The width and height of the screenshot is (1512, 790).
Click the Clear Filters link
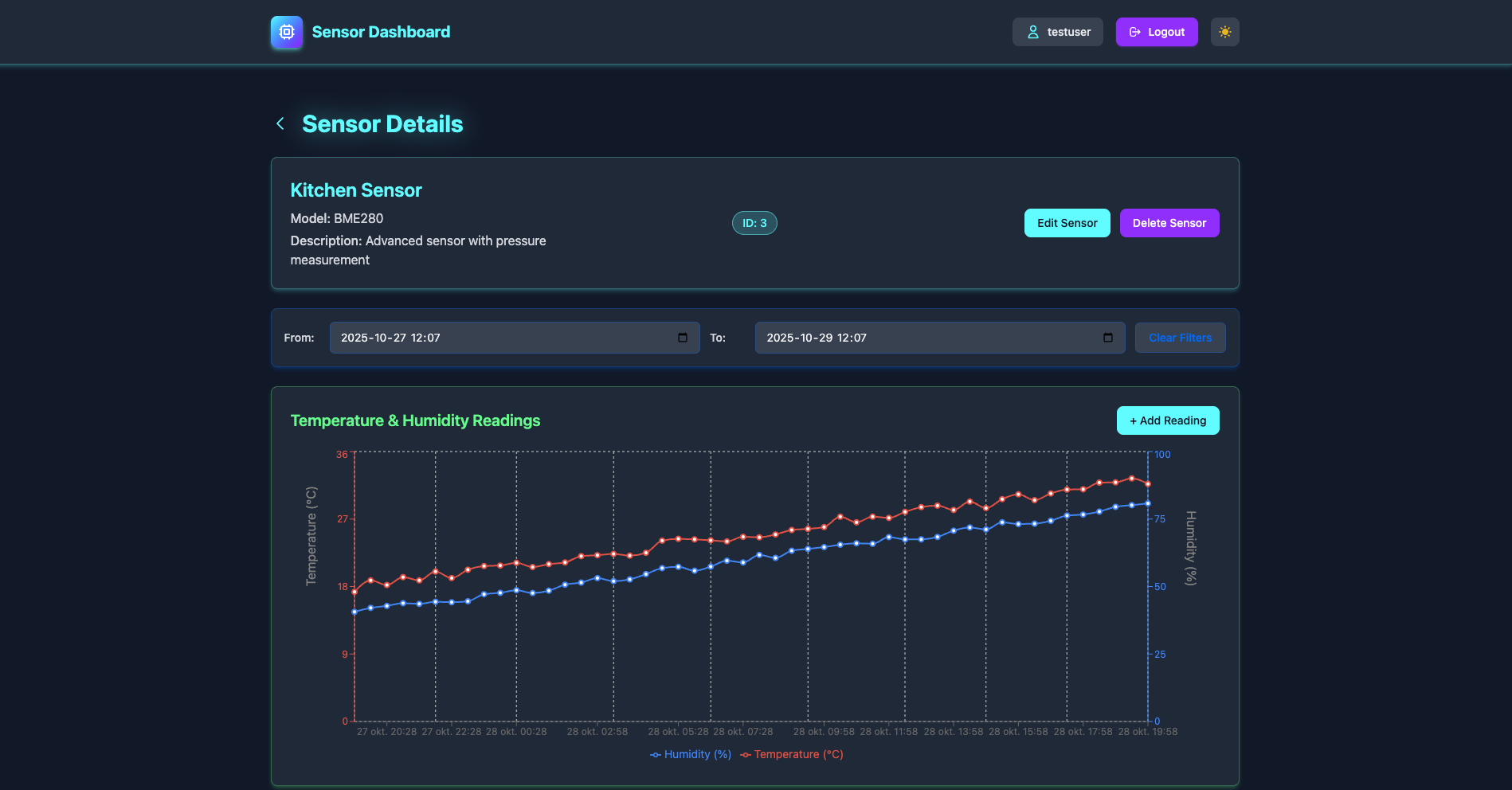pyautogui.click(x=1180, y=338)
